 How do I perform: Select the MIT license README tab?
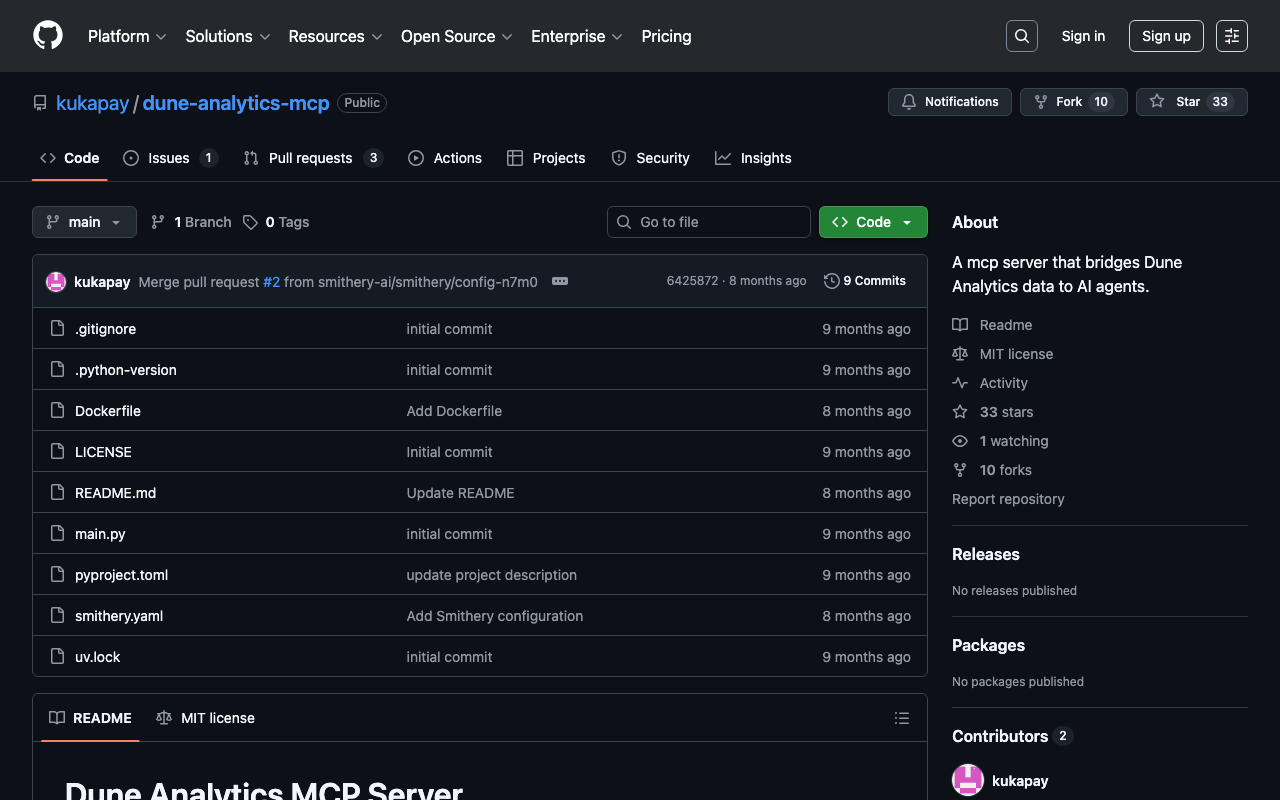tap(206, 718)
